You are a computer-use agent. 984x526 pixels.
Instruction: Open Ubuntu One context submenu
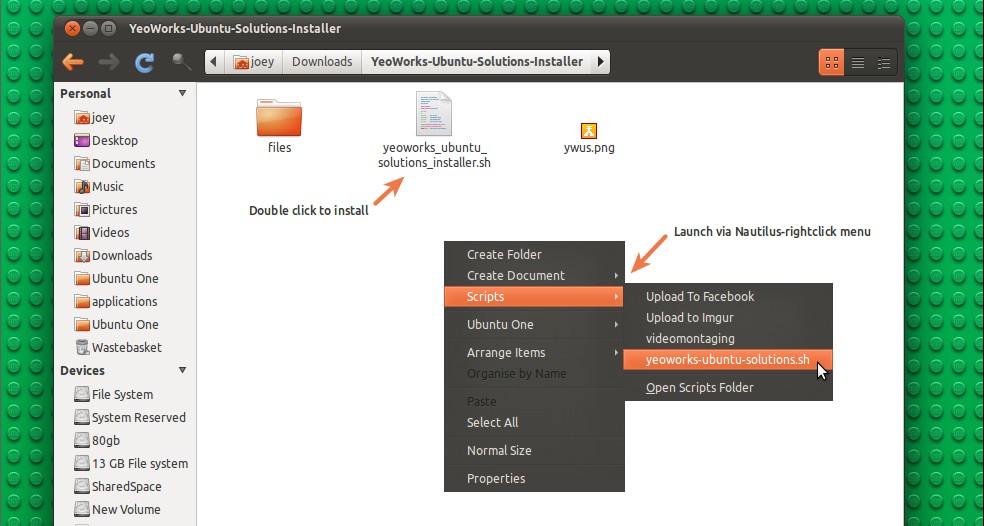[x=534, y=325]
